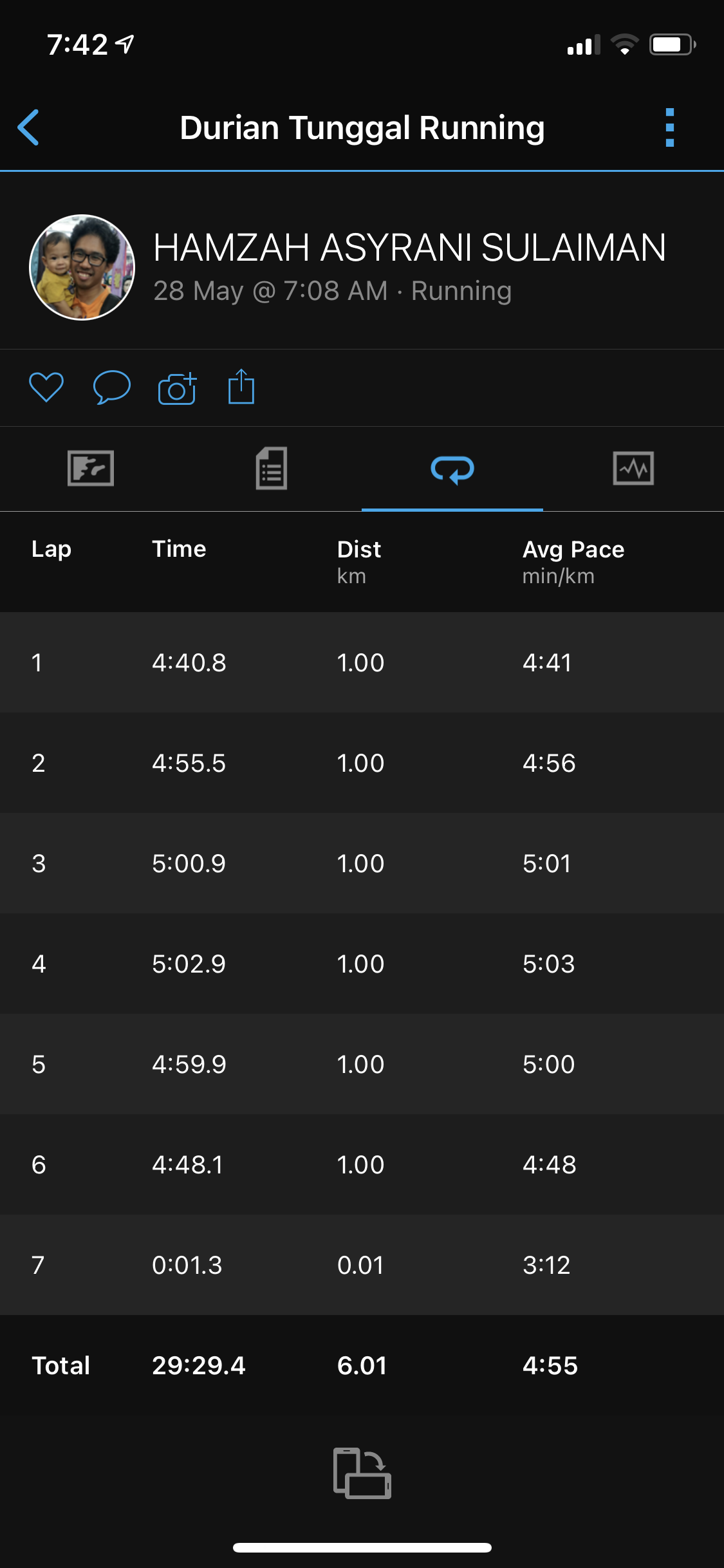Open comments via speech bubble icon
The height and width of the screenshot is (1568, 724).
[112, 387]
